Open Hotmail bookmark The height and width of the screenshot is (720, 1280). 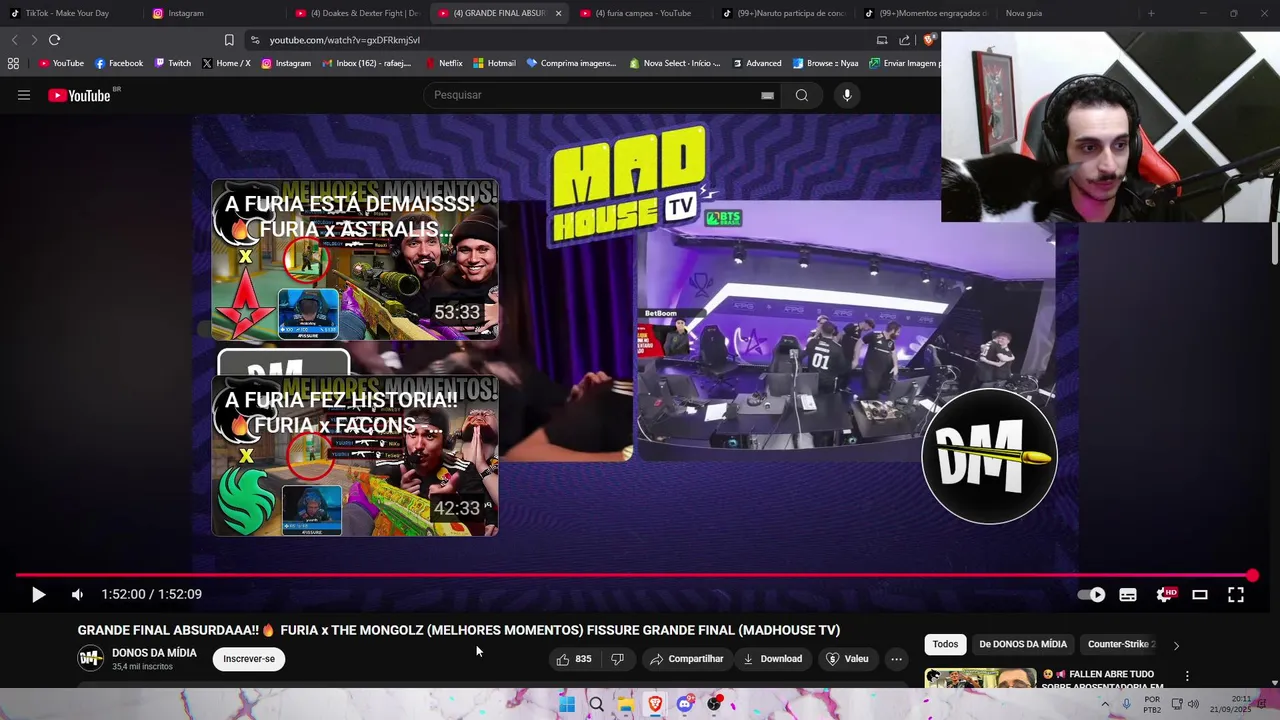494,63
